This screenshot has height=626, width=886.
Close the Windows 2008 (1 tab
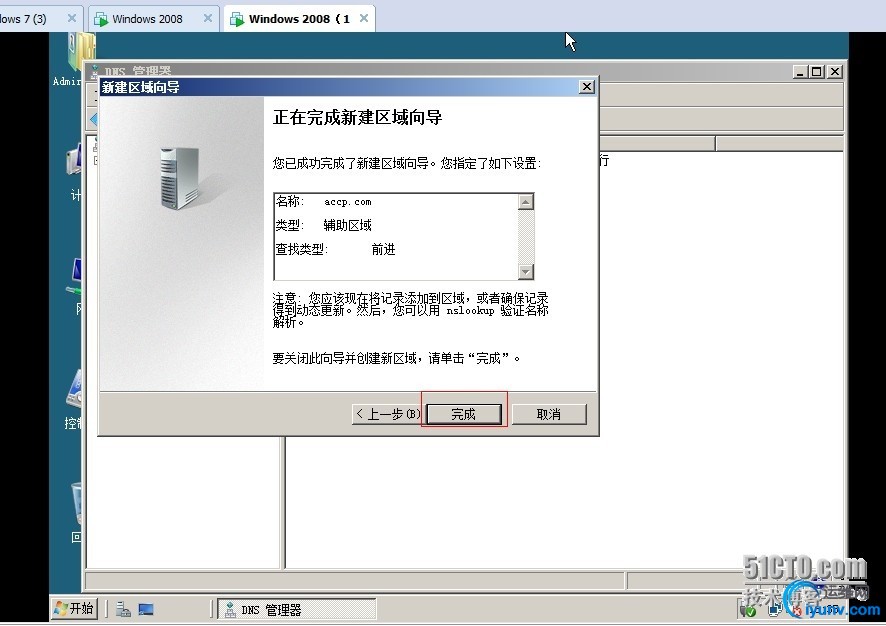364,18
